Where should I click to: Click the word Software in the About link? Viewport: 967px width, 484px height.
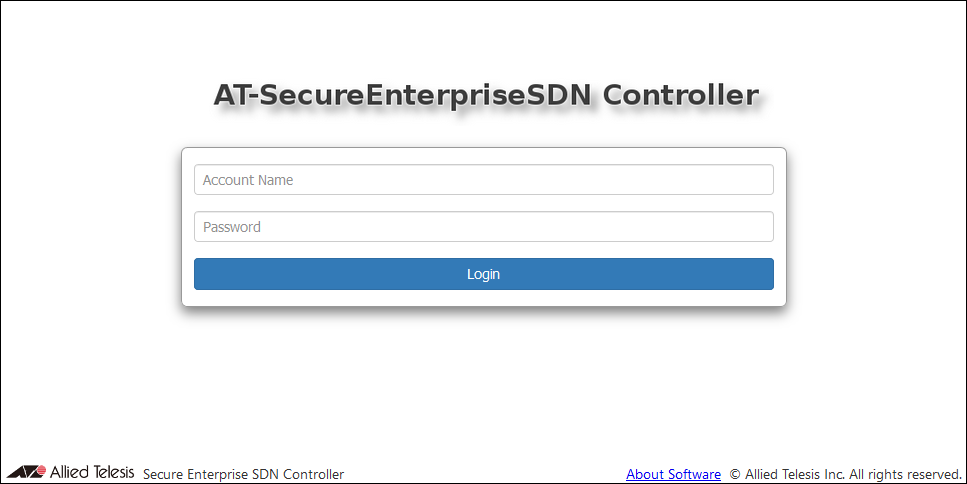(x=692, y=474)
